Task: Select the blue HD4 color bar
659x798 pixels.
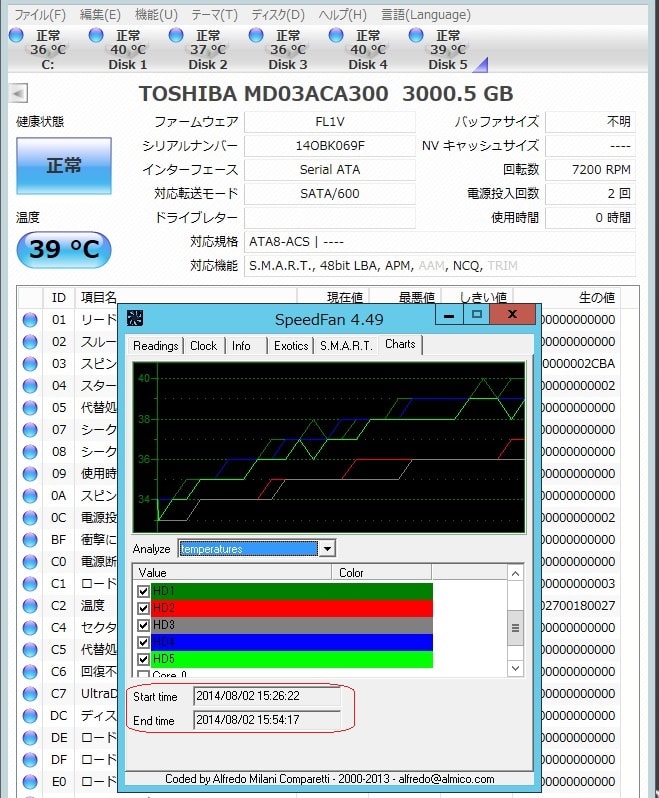Action: [292, 642]
